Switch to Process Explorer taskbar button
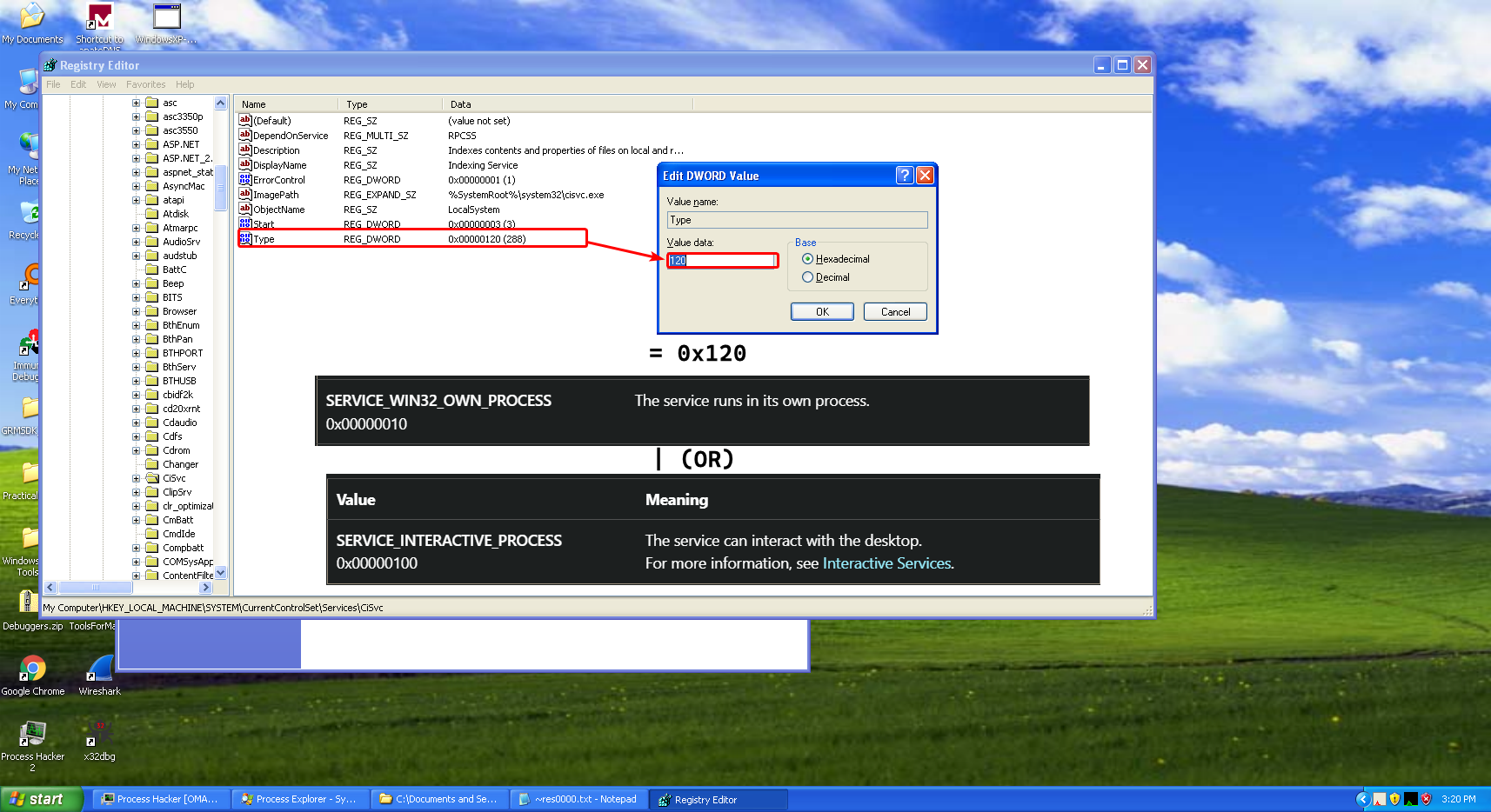Viewport: 1491px width, 812px height. 300,799
